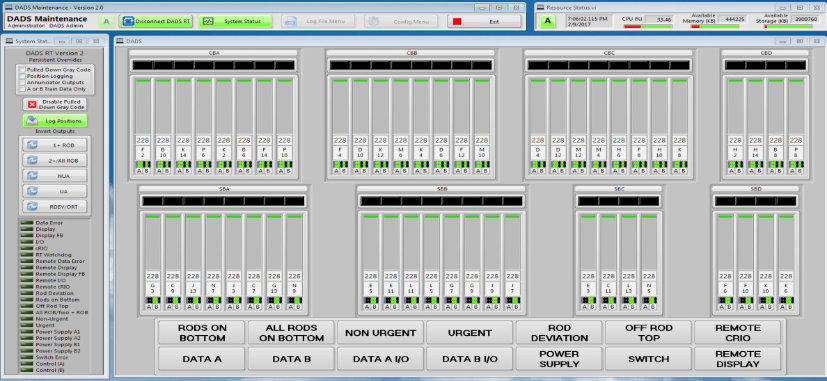Click the Disconnect DADS RT button
This screenshot has height=381, width=827.
click(156, 22)
